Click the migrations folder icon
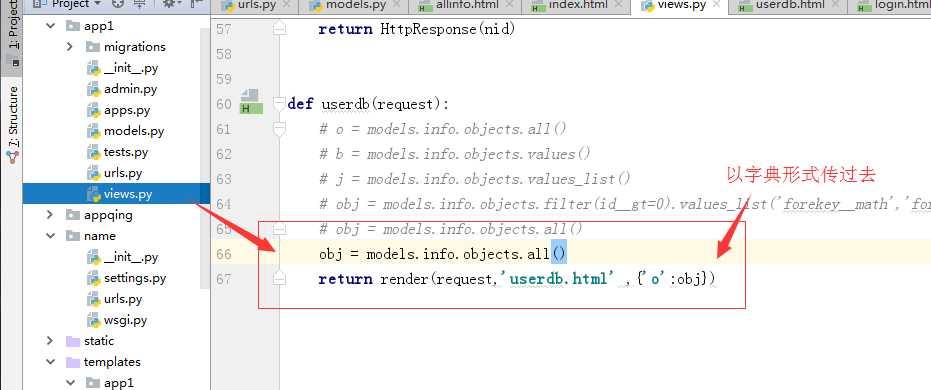 [x=93, y=47]
